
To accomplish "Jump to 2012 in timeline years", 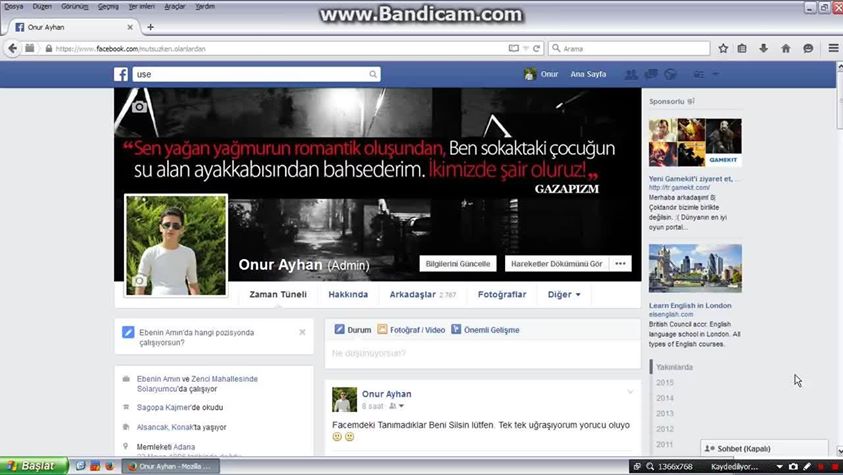I will [x=665, y=429].
